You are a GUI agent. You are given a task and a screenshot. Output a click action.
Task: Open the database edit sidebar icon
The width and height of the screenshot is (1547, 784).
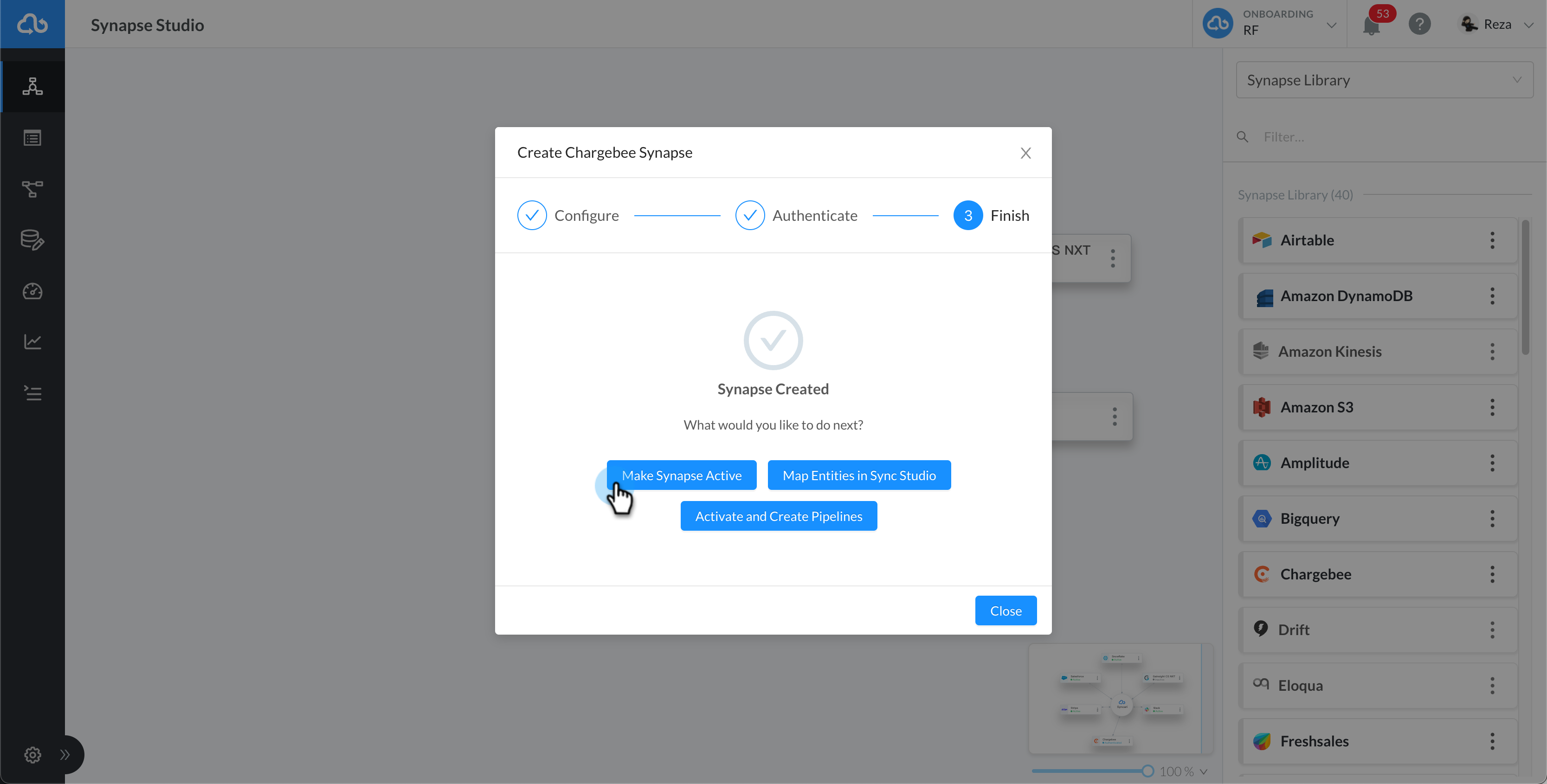32,240
